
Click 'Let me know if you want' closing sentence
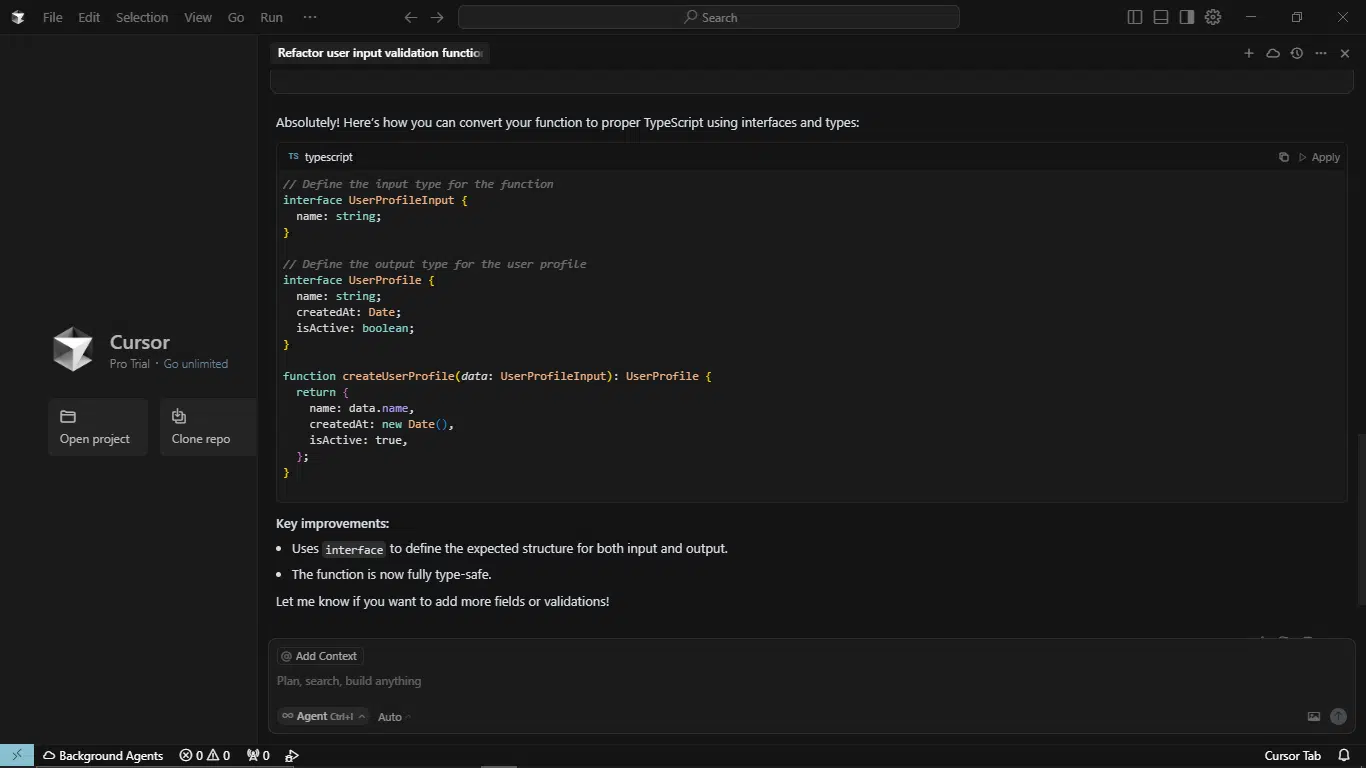click(x=442, y=601)
